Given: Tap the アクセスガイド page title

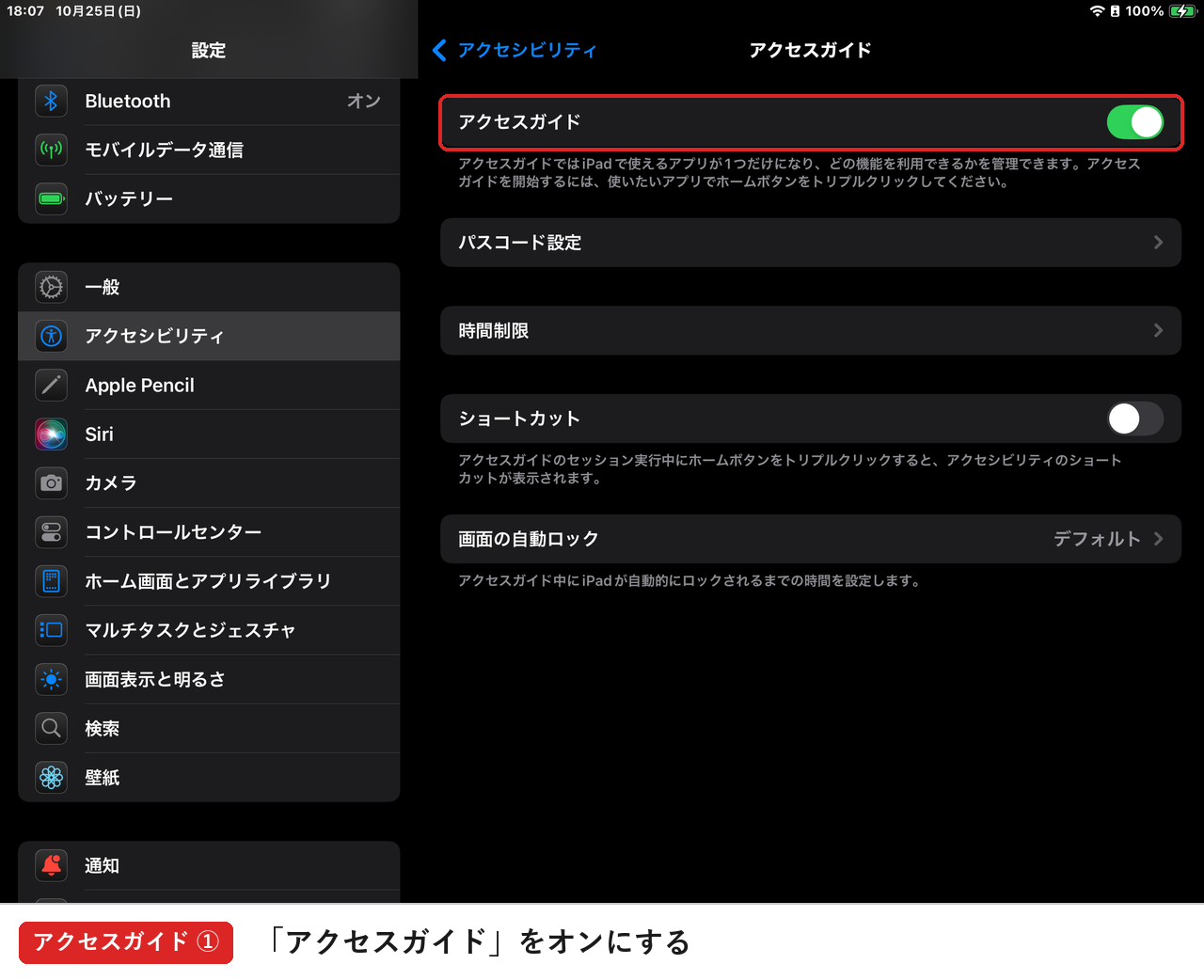Looking at the screenshot, I should pyautogui.click(x=810, y=50).
